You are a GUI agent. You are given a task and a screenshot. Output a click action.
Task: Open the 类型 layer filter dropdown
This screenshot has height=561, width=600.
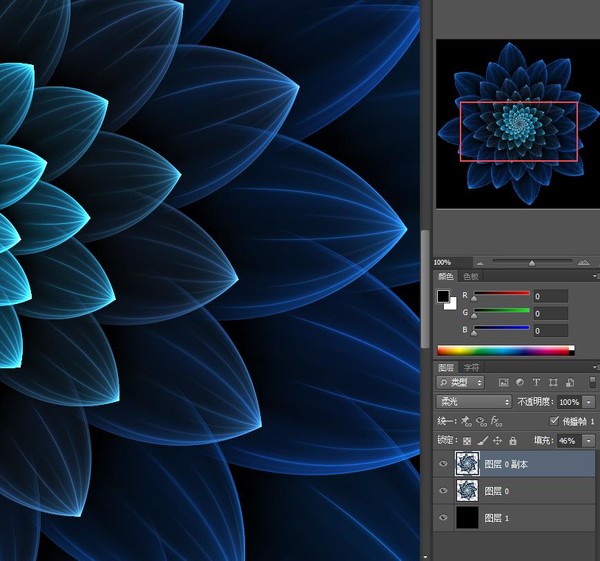pos(460,382)
